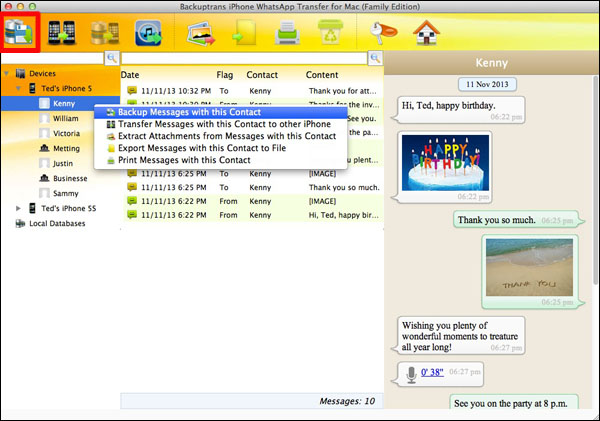
Task: Open Local Databases in the tree
Action: click(x=57, y=224)
